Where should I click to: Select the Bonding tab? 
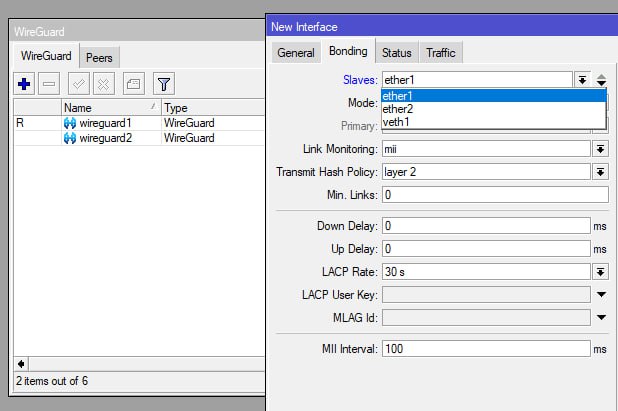coord(348,51)
